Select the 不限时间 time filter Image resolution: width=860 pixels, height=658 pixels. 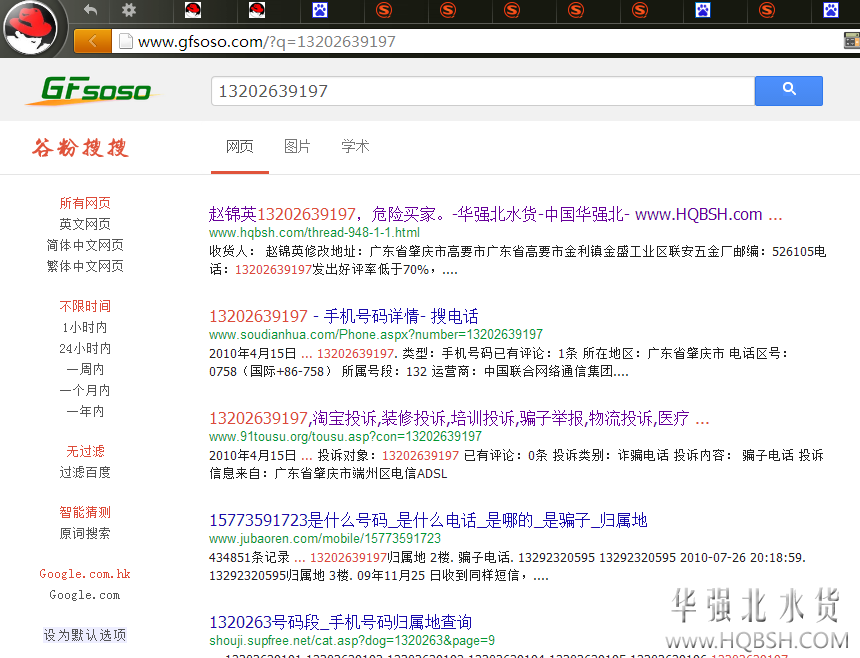[x=85, y=306]
